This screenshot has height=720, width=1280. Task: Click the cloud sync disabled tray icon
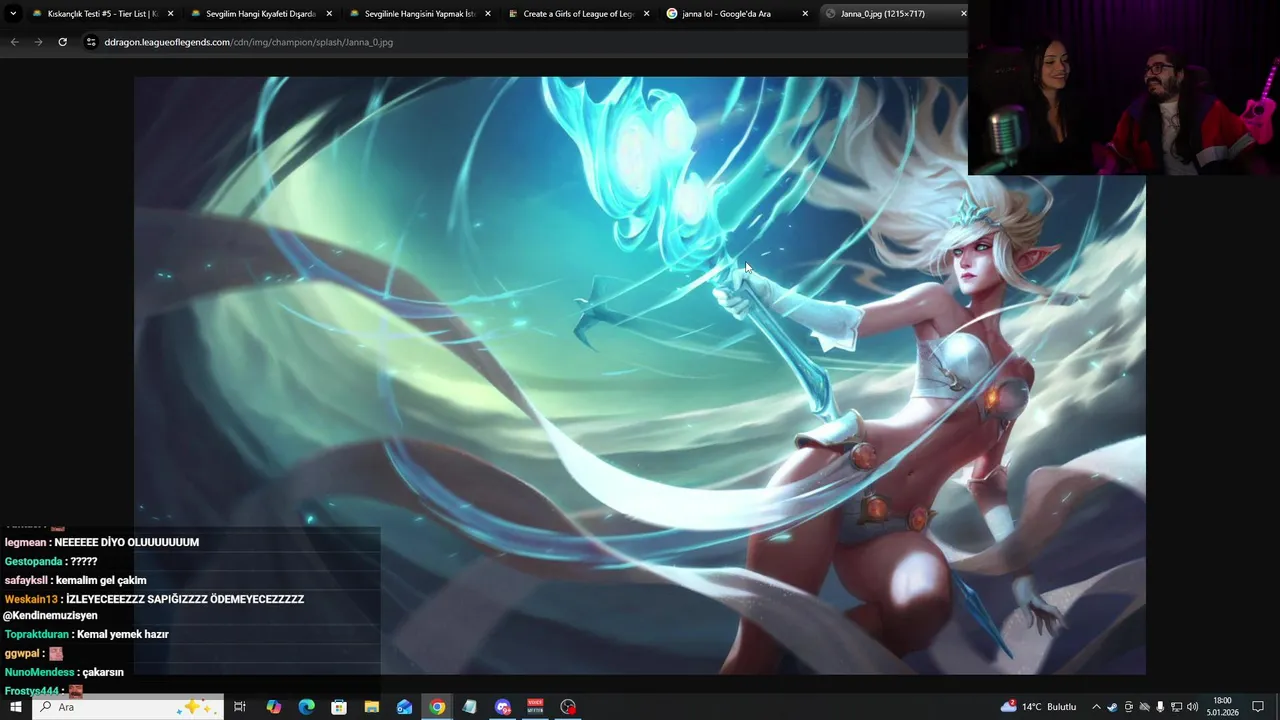[x=1144, y=707]
